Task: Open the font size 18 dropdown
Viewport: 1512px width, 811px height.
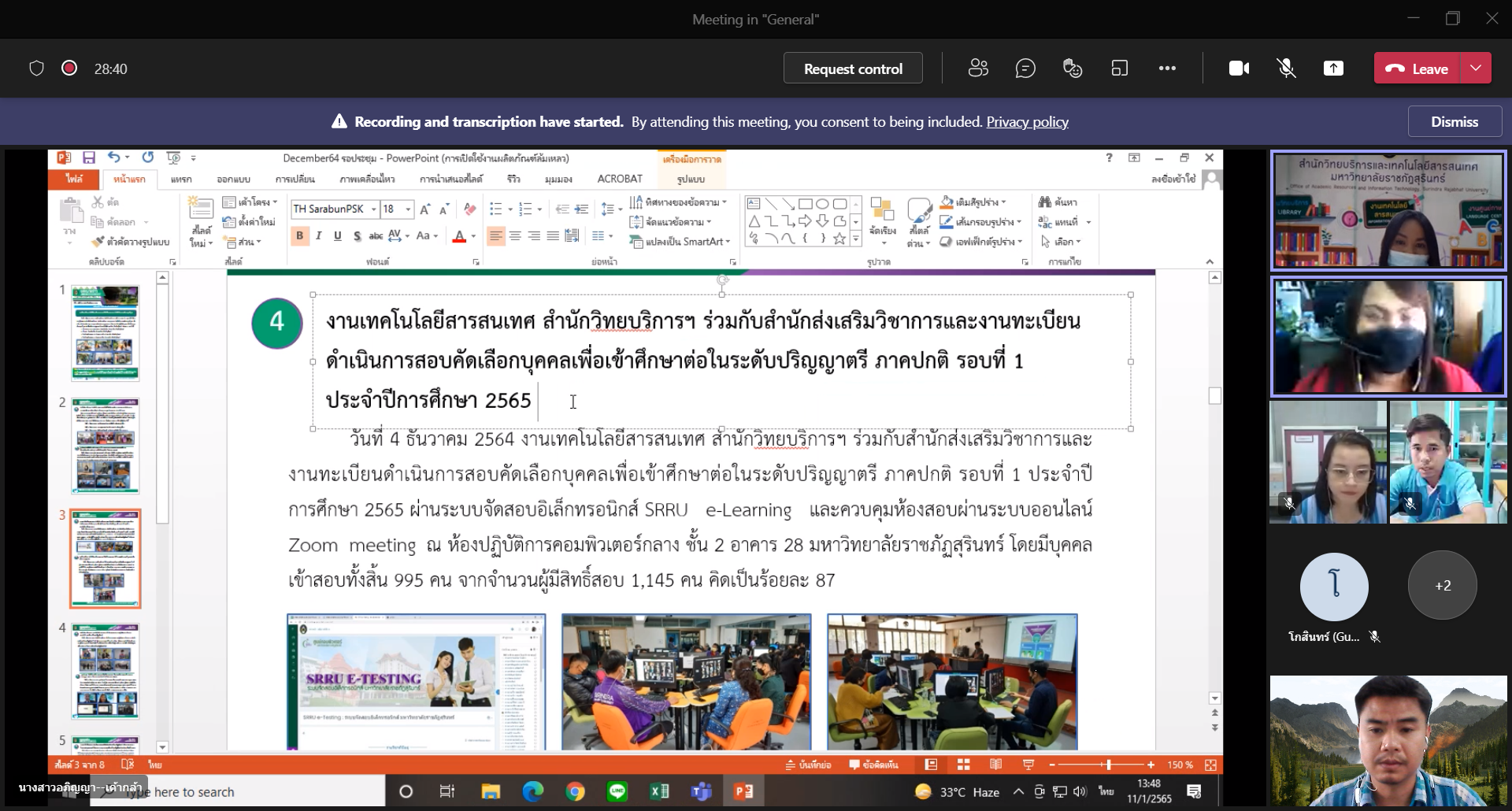Action: pos(408,209)
